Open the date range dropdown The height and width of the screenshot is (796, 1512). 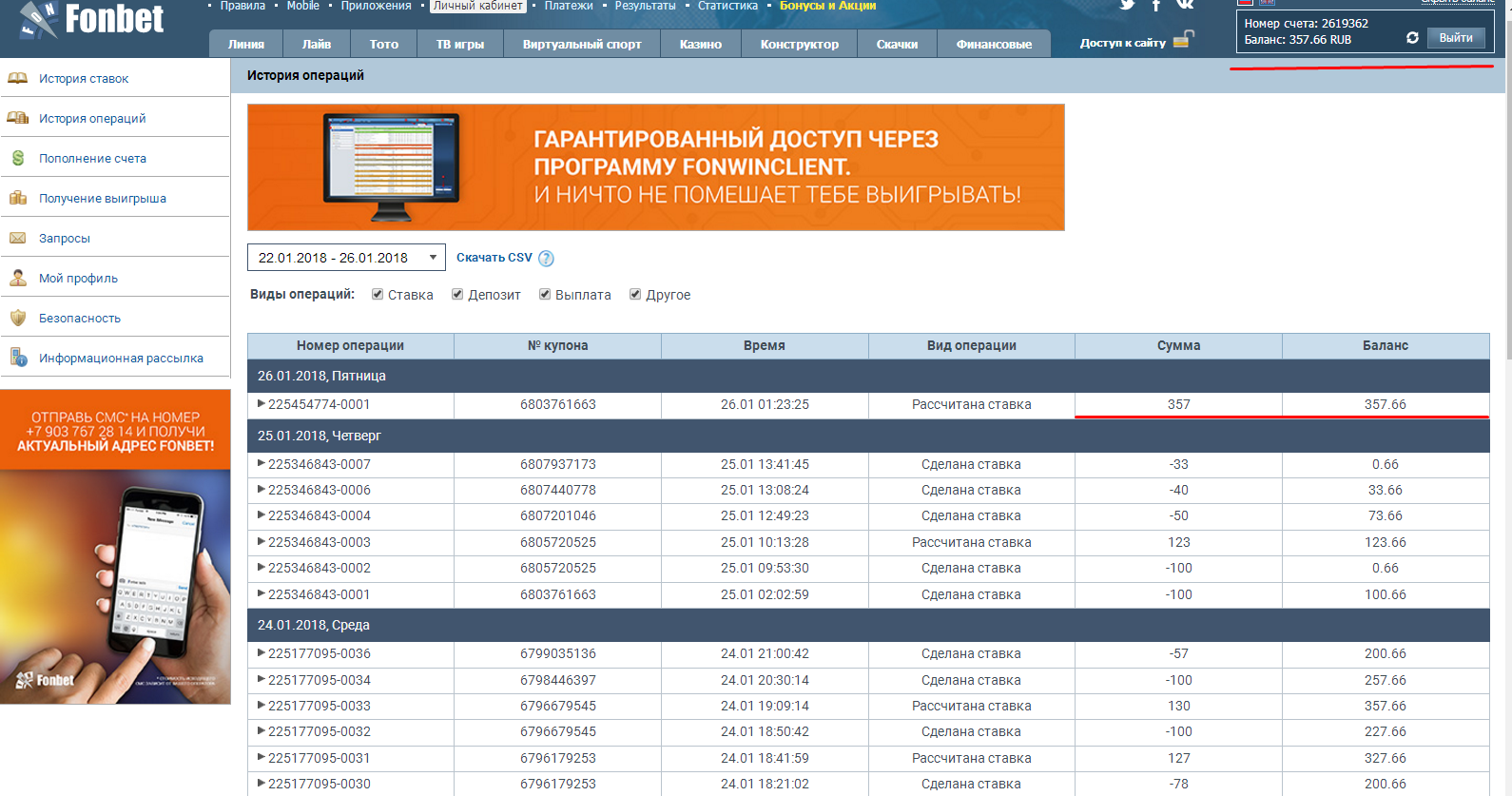[x=346, y=258]
